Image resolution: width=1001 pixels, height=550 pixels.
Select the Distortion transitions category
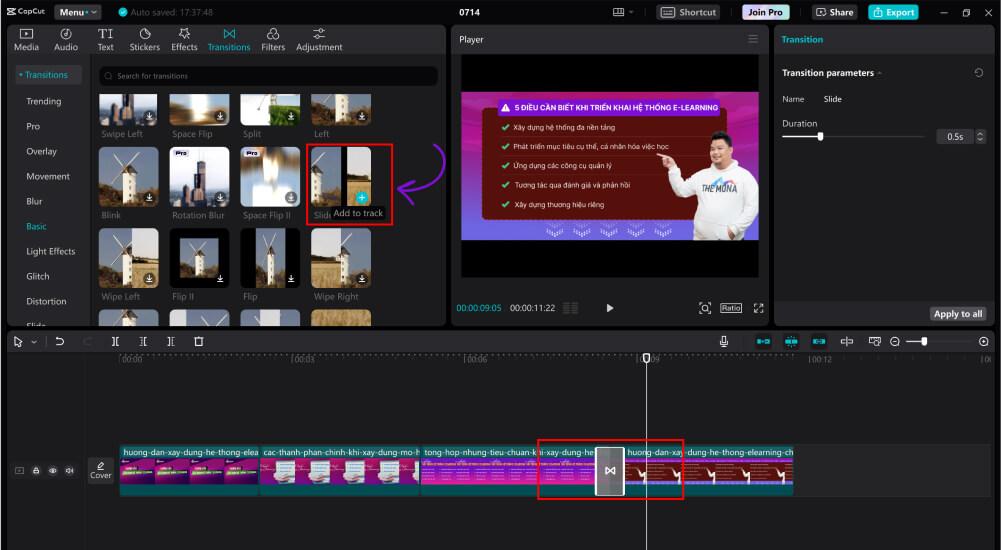[46, 301]
